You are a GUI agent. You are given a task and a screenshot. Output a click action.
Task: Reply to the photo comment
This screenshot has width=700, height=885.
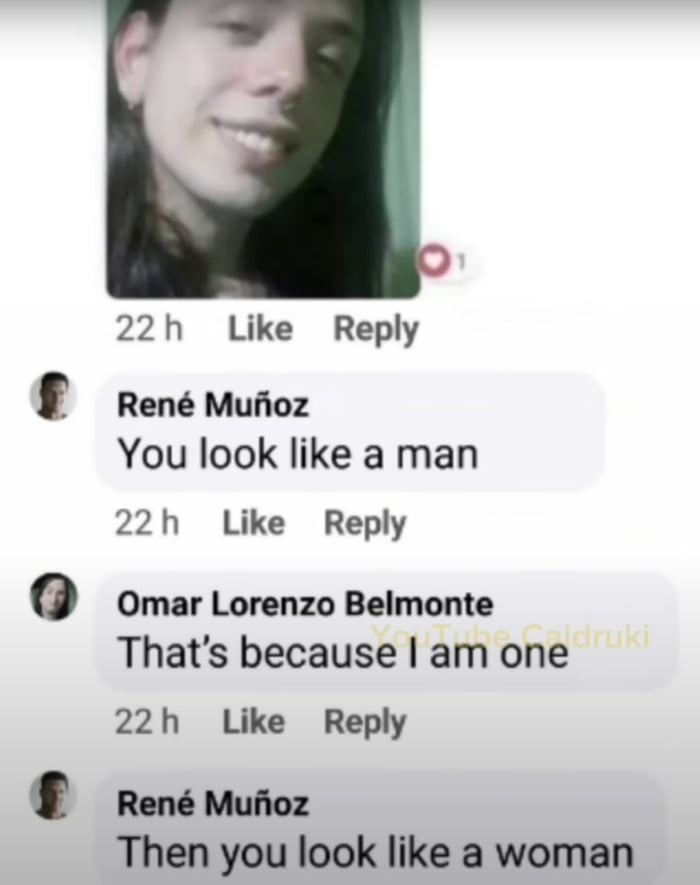coord(376,330)
